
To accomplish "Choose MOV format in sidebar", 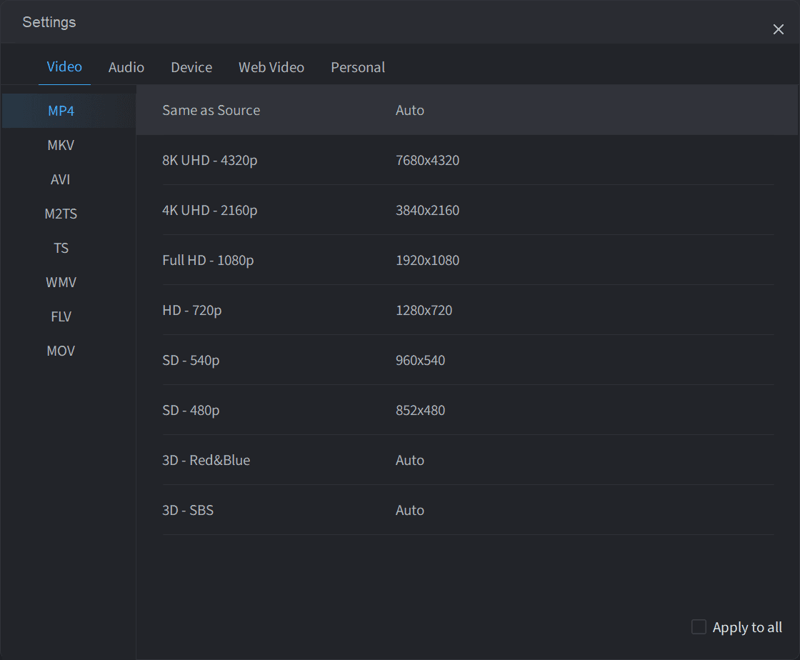I will (61, 351).
